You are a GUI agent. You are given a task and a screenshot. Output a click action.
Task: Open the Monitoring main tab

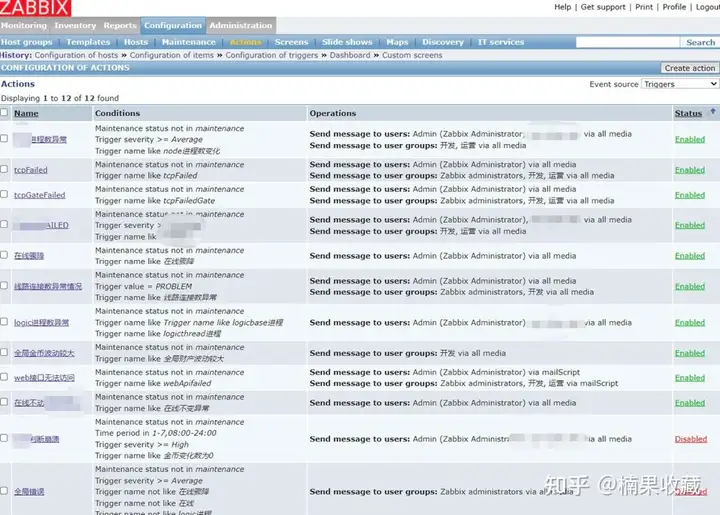coord(24,26)
